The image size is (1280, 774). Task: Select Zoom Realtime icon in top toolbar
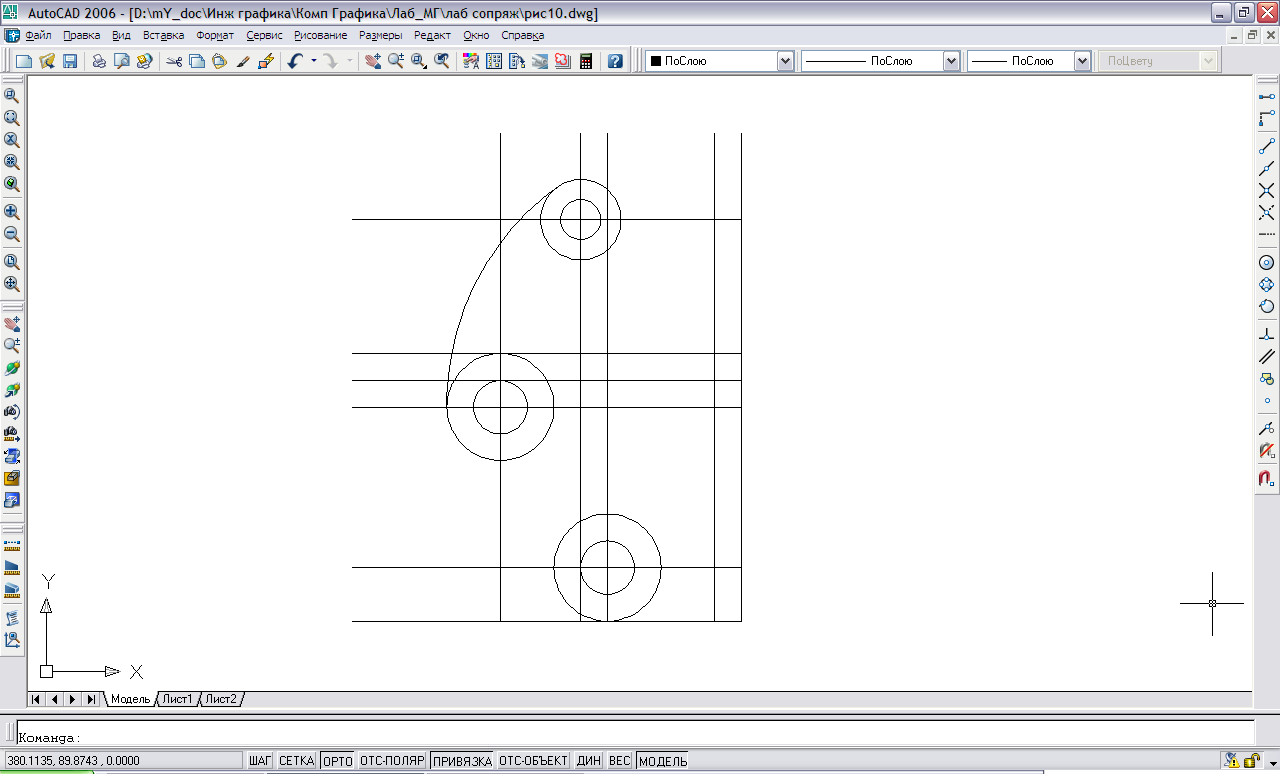[x=396, y=61]
